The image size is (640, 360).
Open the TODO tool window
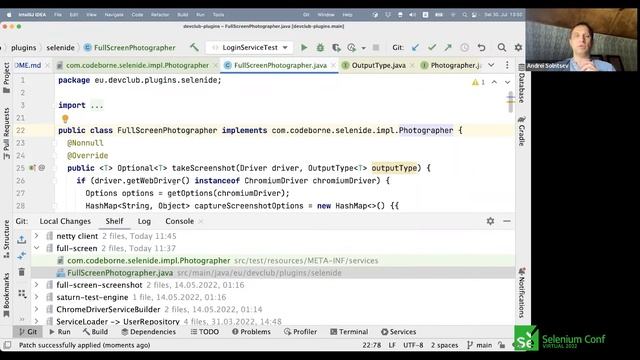point(204,332)
